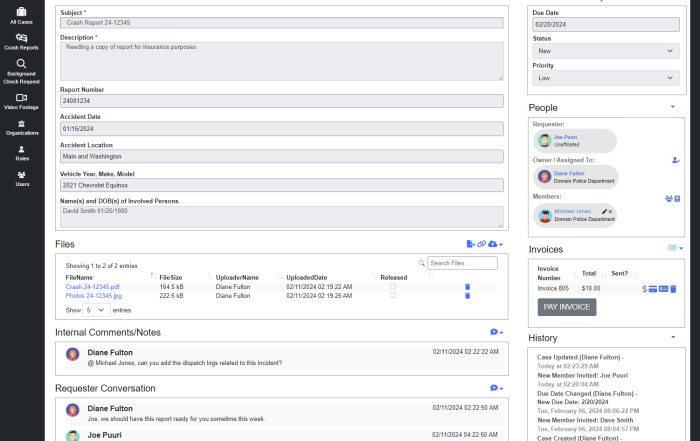The image size is (700, 441).
Task: Click the Due Date field
Action: pos(606,25)
